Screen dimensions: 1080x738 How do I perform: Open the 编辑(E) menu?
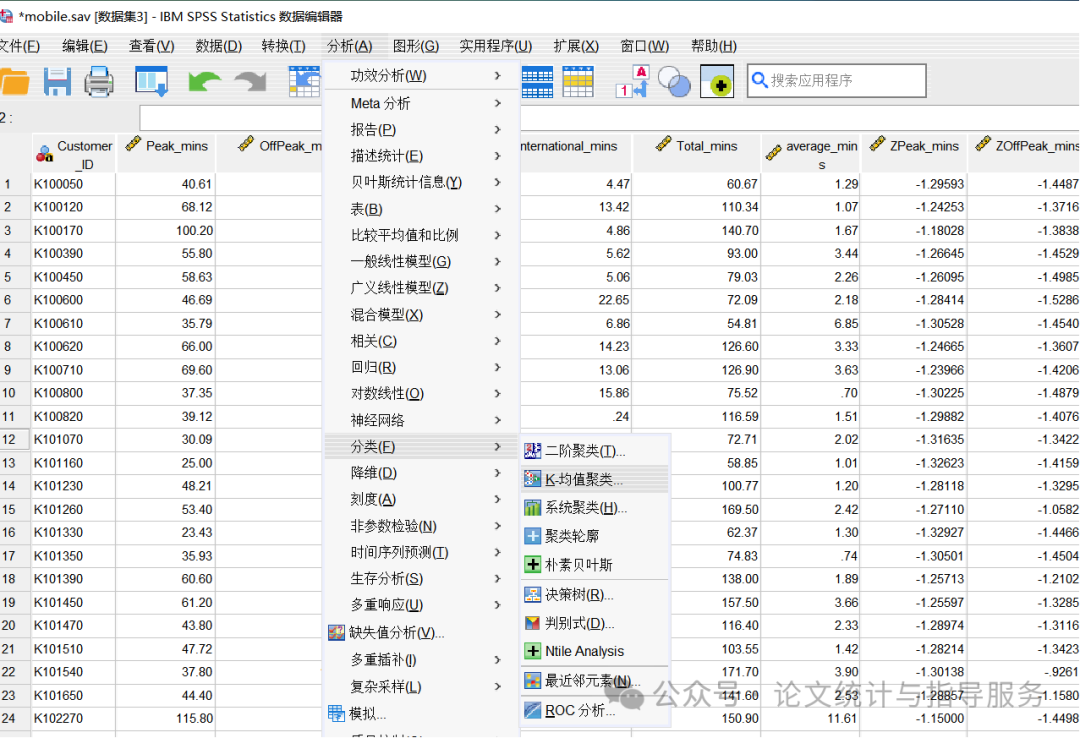(x=85, y=46)
